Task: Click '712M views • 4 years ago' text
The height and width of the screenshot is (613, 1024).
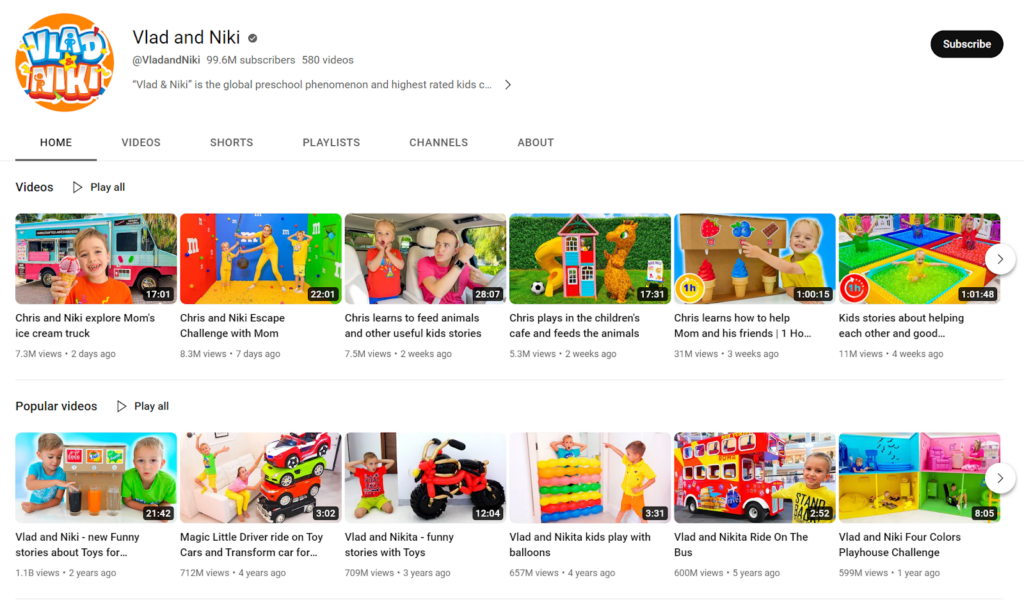Action: [233, 573]
